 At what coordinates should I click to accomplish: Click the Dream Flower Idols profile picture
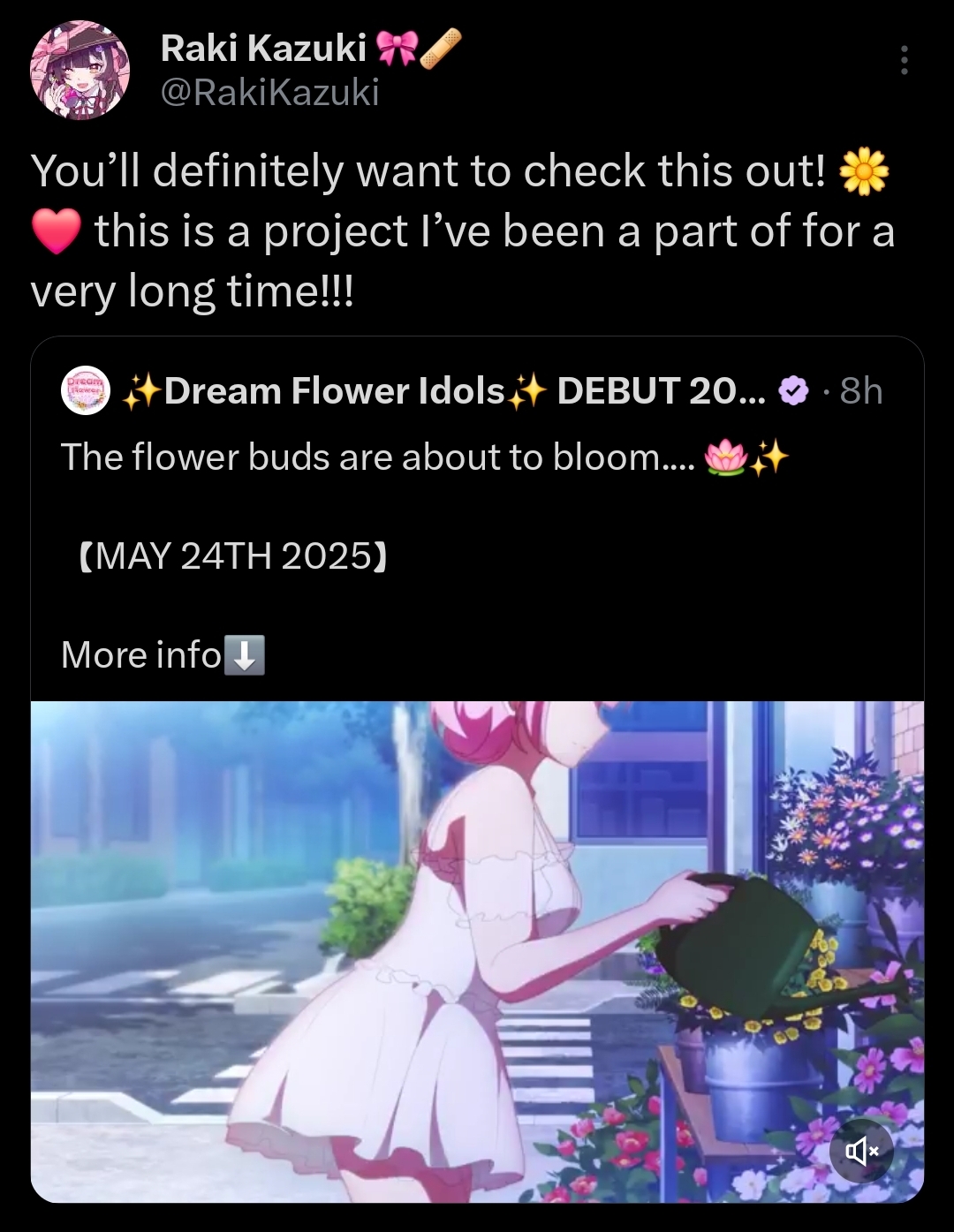pyautogui.click(x=85, y=390)
